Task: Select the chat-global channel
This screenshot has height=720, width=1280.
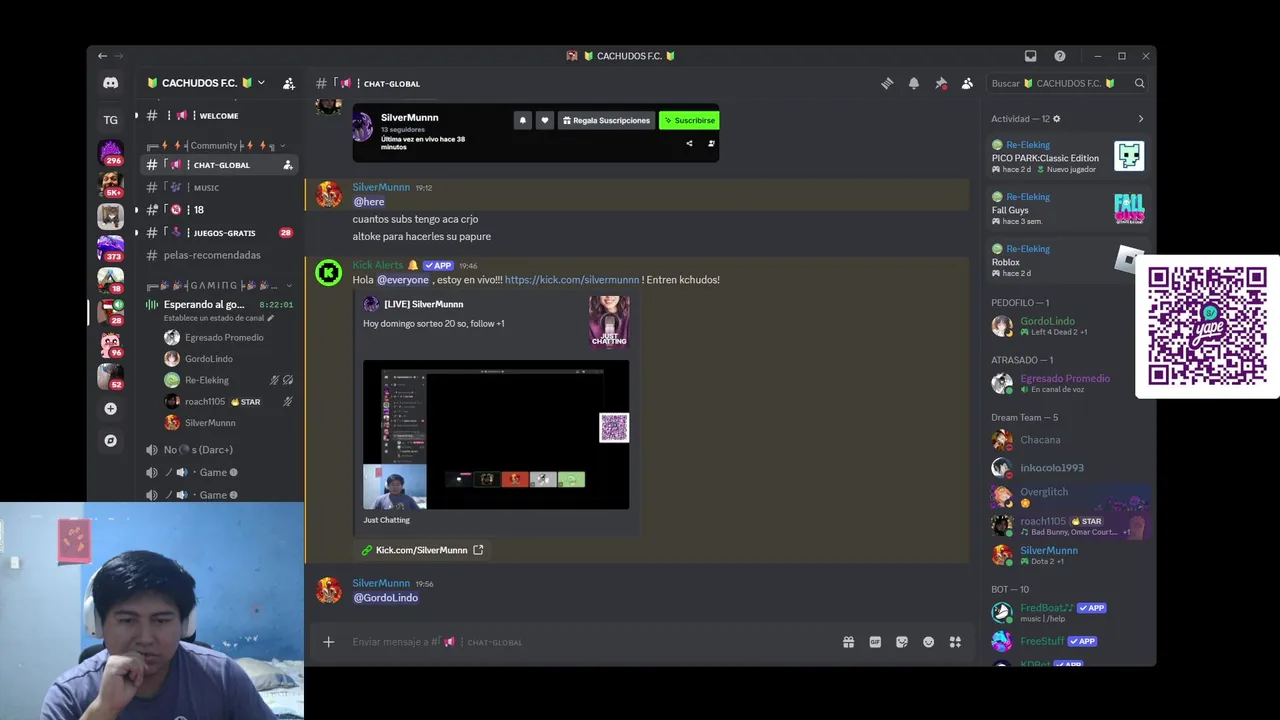Action: [x=220, y=165]
